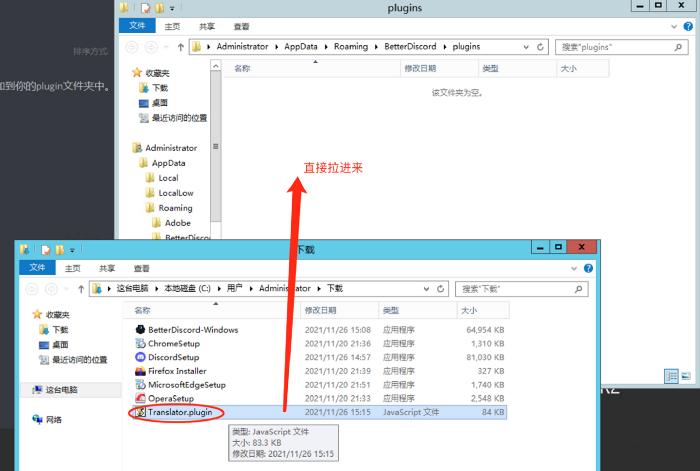Image resolution: width=700 pixels, height=471 pixels.
Task: Click search magnifier in 下載 window
Action: coord(578,289)
